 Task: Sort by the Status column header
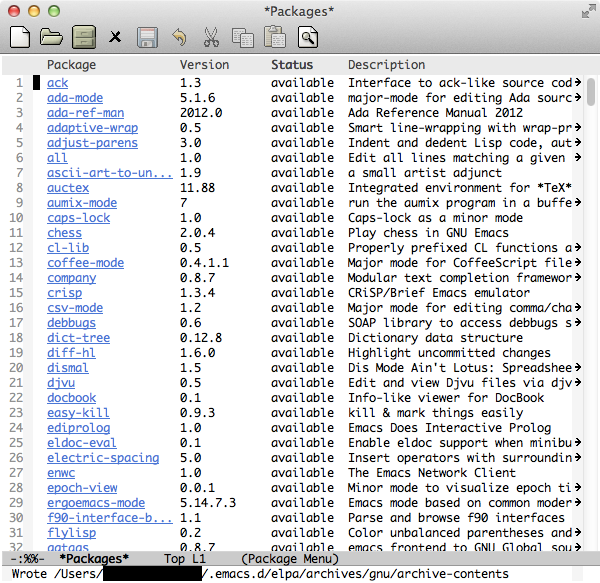click(x=292, y=65)
